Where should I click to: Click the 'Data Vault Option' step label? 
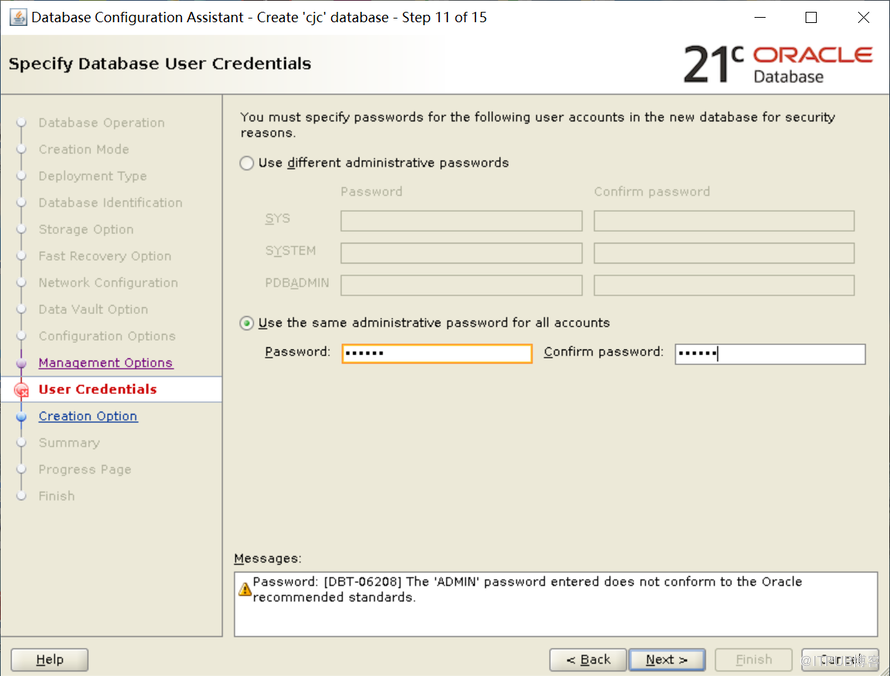[93, 309]
